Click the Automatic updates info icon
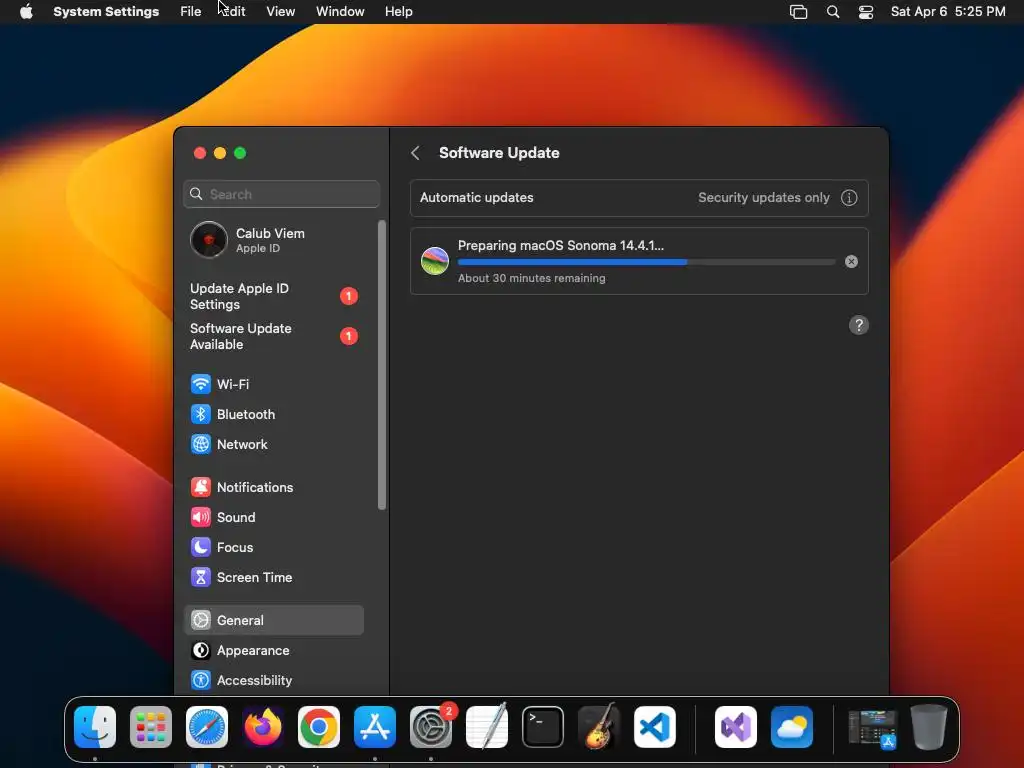Screen dimensions: 1024x768 click(848, 198)
